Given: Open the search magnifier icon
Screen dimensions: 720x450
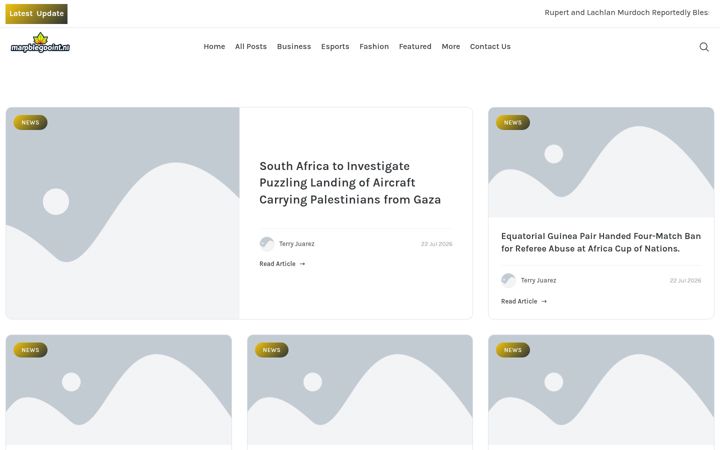Looking at the screenshot, I should 704,47.
